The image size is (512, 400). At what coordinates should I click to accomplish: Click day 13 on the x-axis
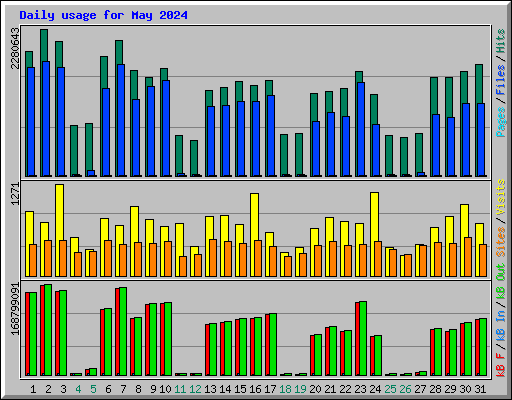[210, 389]
